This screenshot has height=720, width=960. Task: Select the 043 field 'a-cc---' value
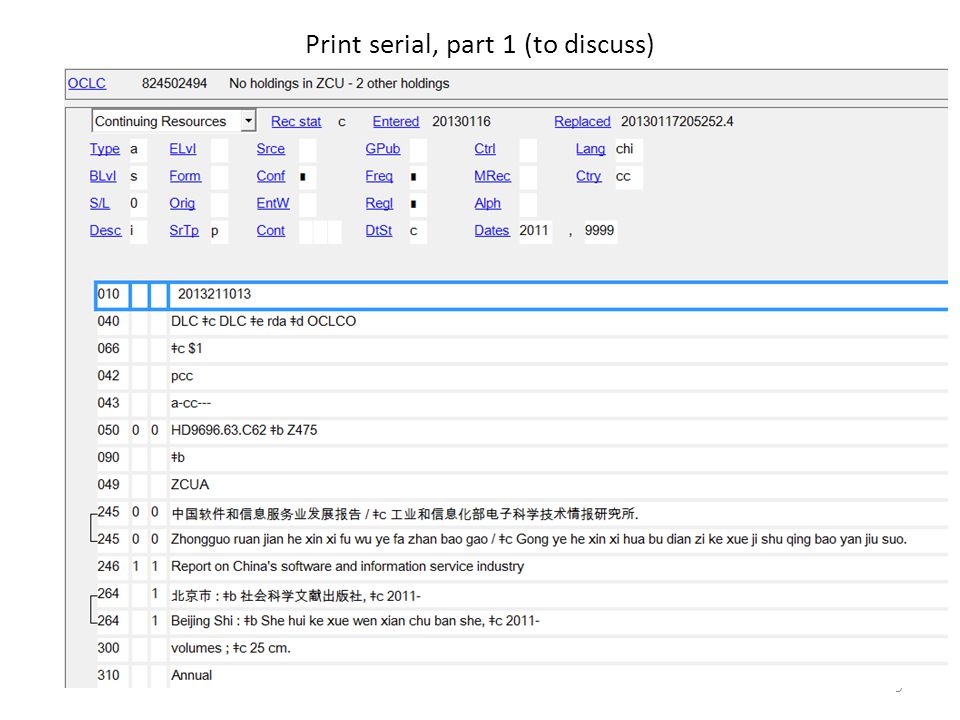191,403
